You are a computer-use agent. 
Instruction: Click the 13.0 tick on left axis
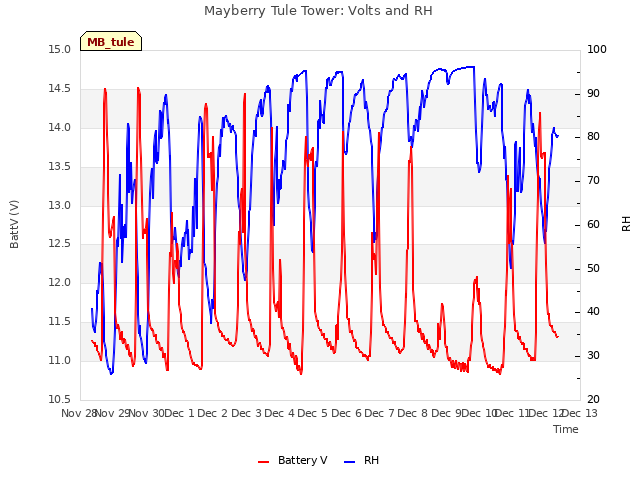pyautogui.click(x=59, y=205)
